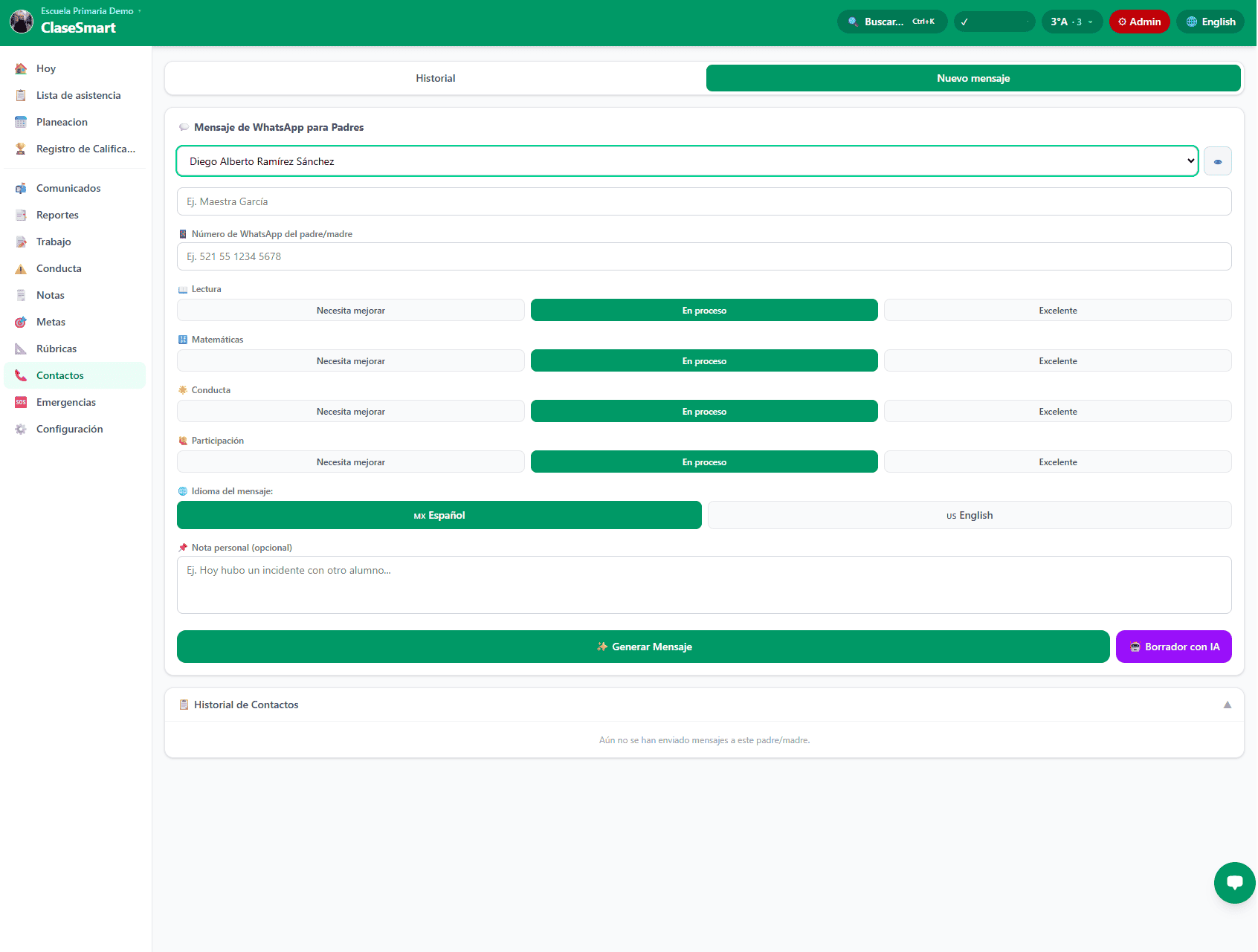Click the Conducta warning icon
The width and height of the screenshot is (1258, 952).
point(21,268)
